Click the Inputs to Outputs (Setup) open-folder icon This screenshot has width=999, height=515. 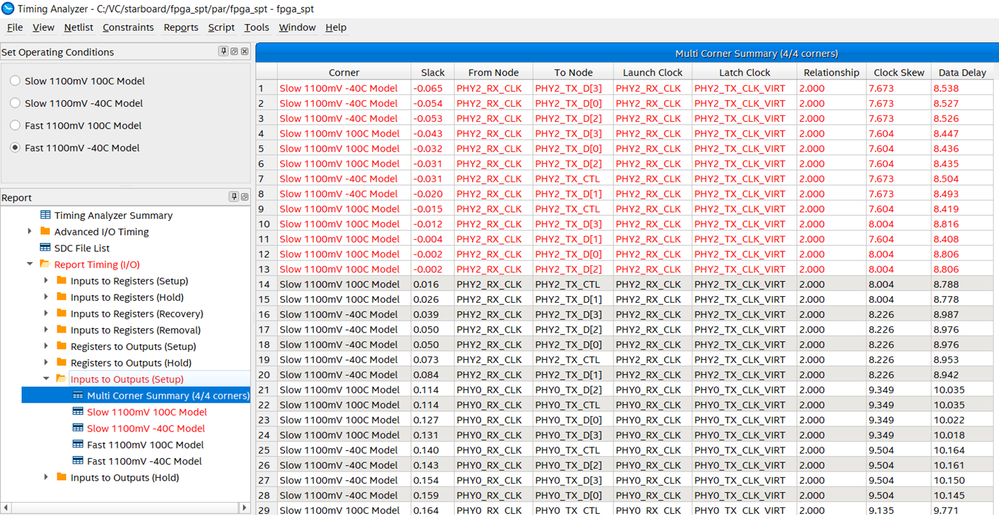pyautogui.click(x=62, y=379)
